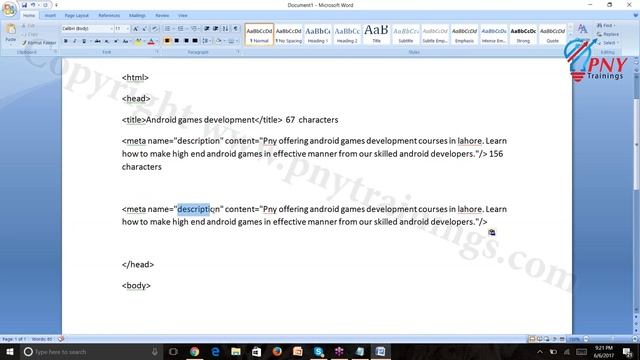Toggle show/hide paragraph marks
Screen dimensions: 640x360
click(236, 29)
